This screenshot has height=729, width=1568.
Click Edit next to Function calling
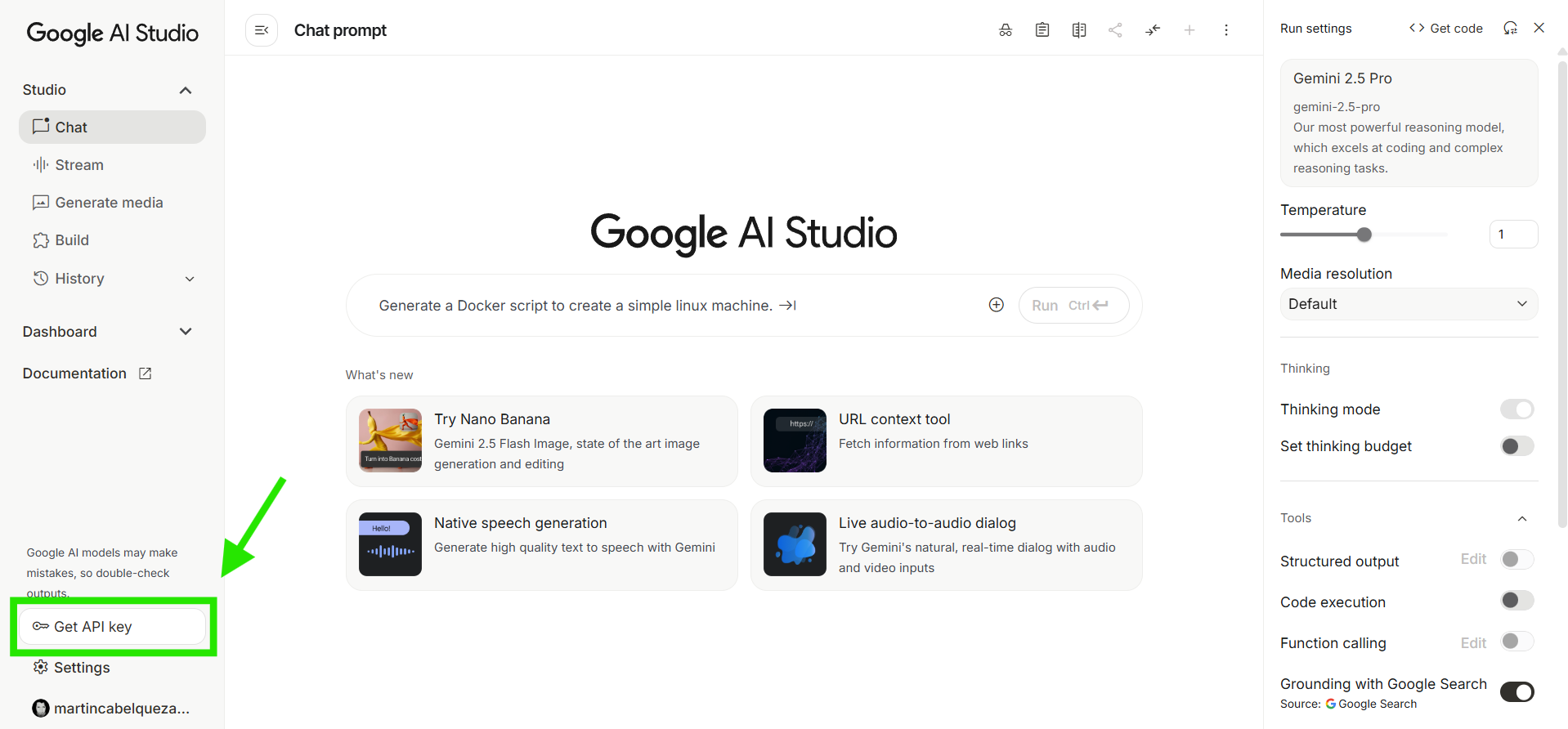click(1473, 643)
